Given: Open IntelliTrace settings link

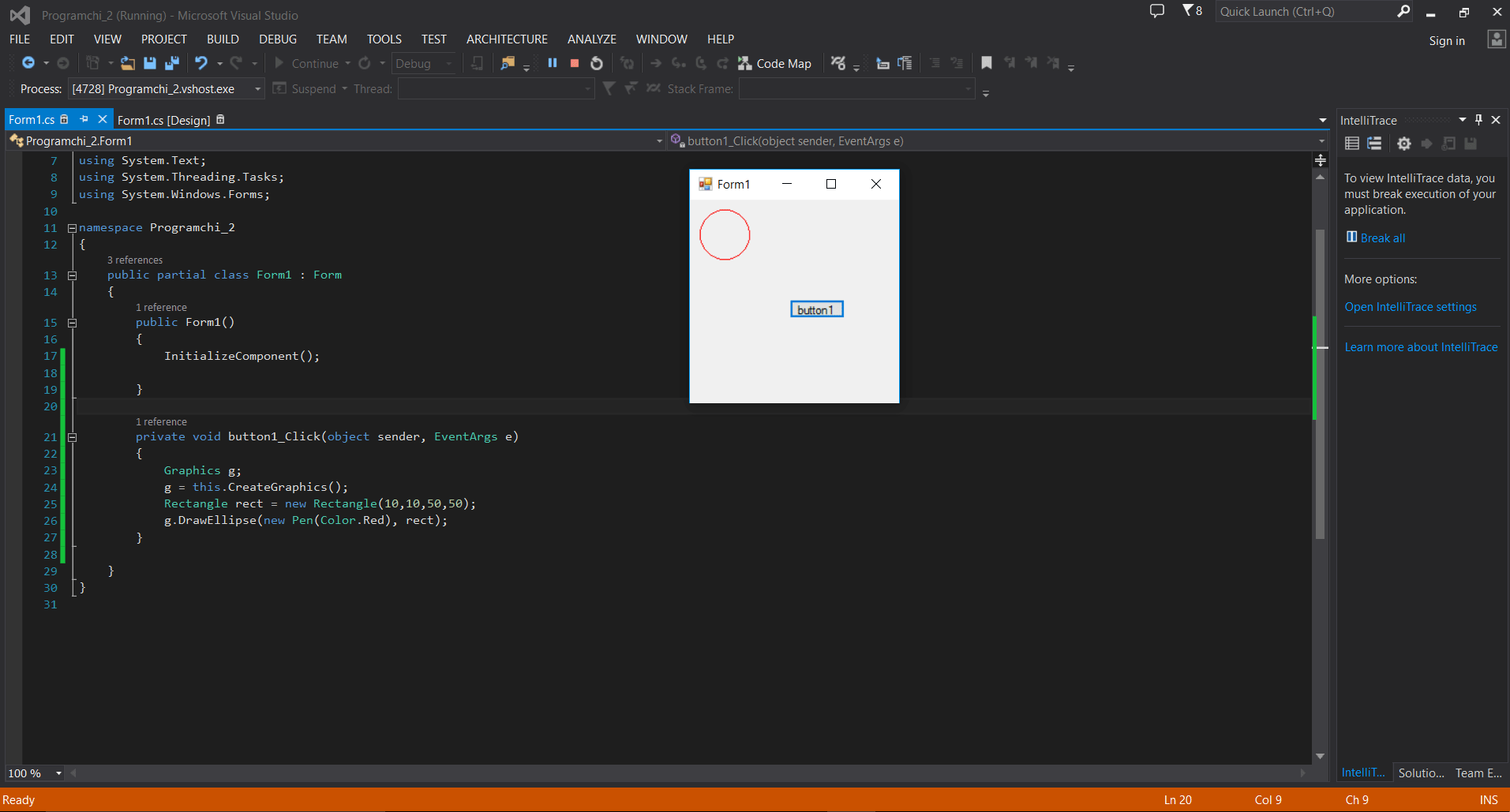Looking at the screenshot, I should point(1411,307).
